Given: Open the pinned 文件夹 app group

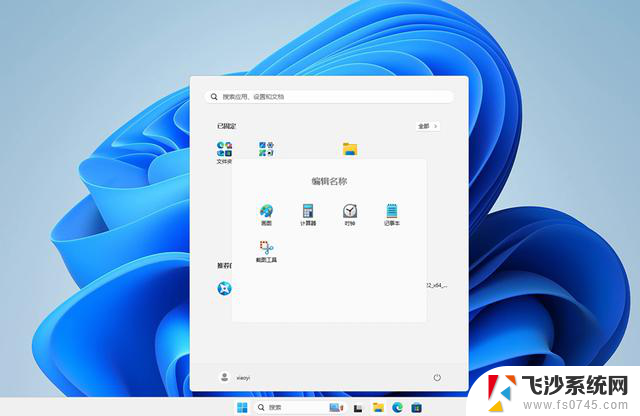Looking at the screenshot, I should click(x=224, y=152).
